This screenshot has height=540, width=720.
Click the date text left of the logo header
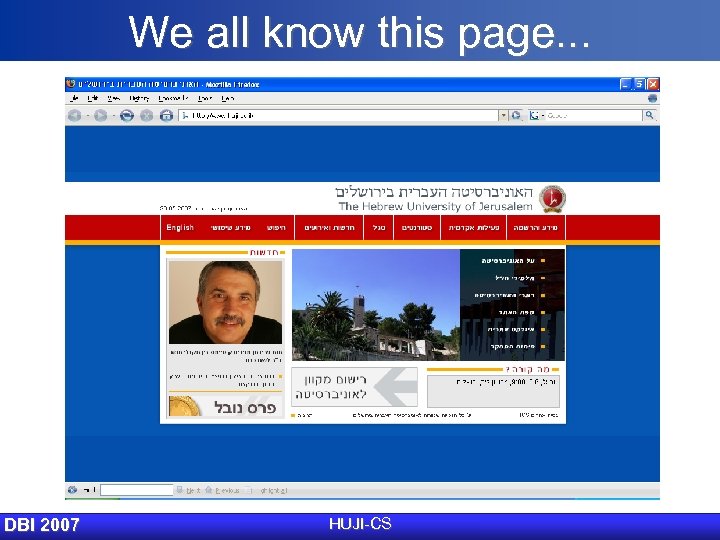point(203,208)
